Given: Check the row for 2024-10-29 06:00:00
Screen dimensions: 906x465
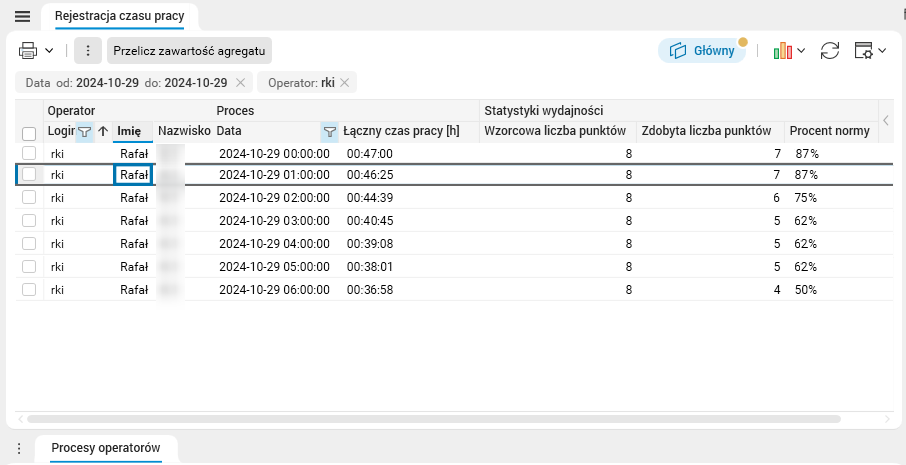Looking at the screenshot, I should point(29,289).
